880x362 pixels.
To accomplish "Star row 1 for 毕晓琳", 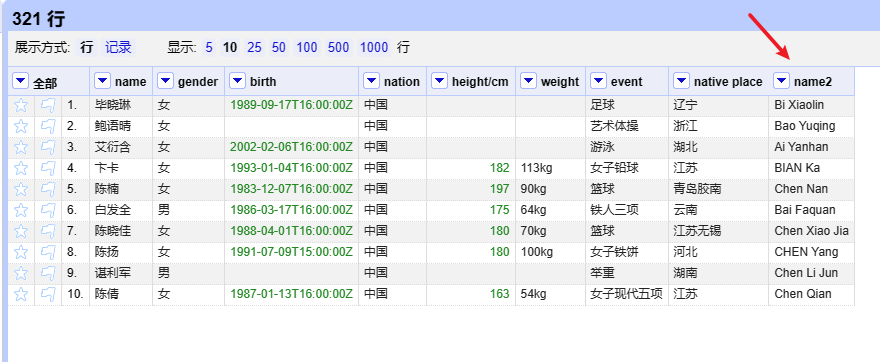I will 21,105.
